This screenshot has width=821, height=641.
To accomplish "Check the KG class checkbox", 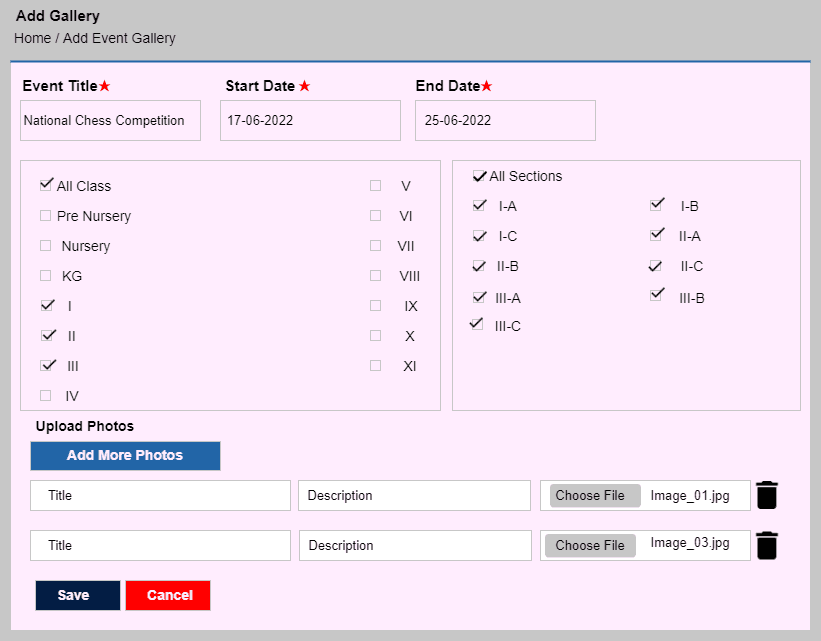I will click(x=46, y=275).
